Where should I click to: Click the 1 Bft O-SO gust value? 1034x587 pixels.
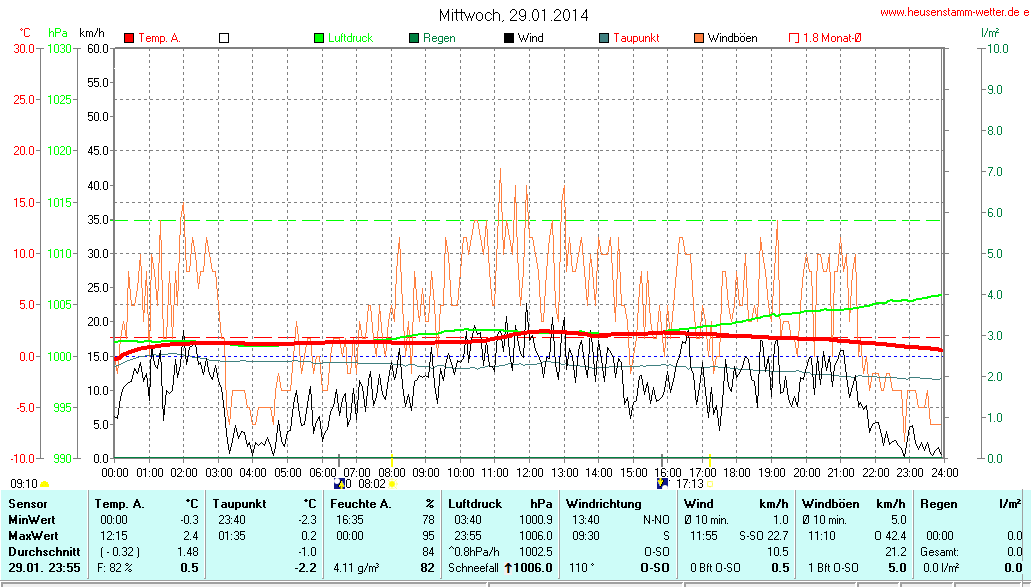pos(833,568)
